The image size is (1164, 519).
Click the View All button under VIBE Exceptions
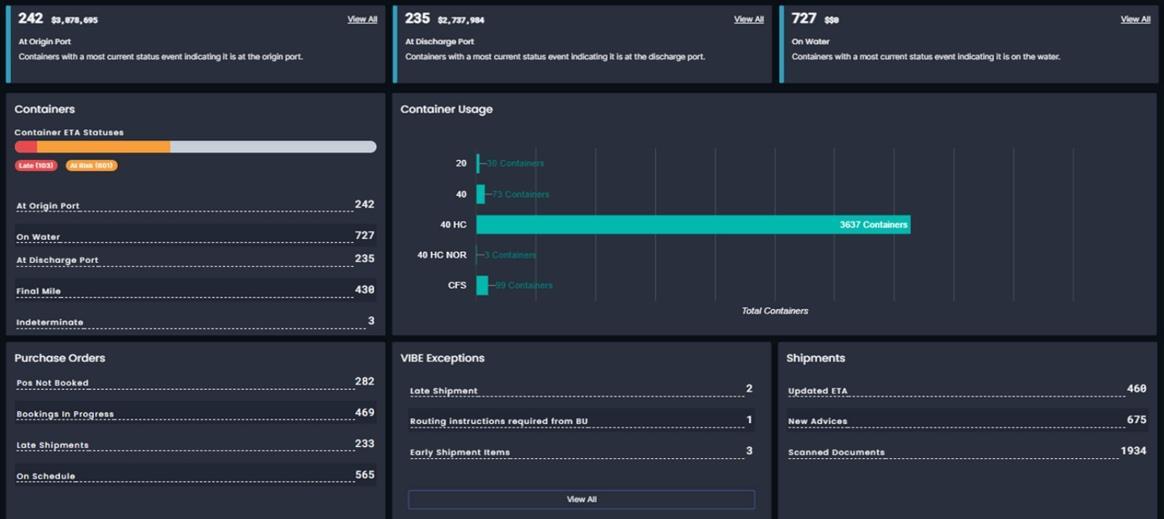581,500
